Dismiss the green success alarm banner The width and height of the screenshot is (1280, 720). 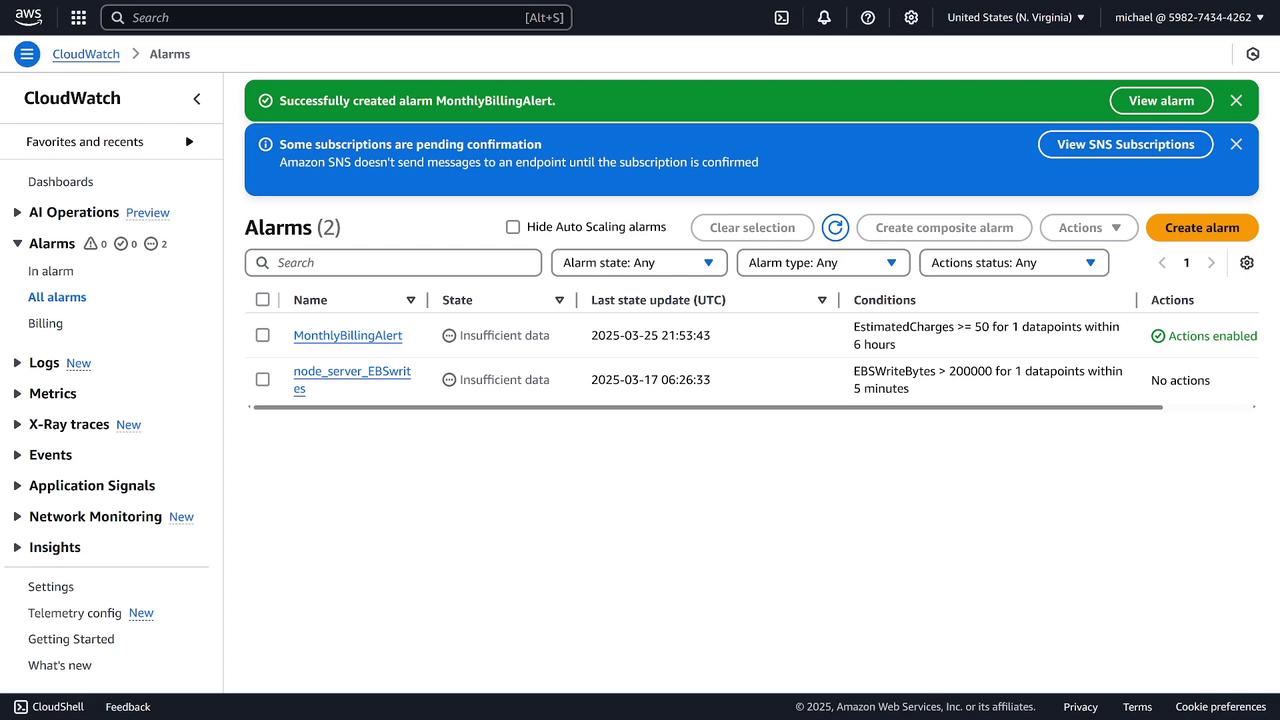[x=1236, y=101]
